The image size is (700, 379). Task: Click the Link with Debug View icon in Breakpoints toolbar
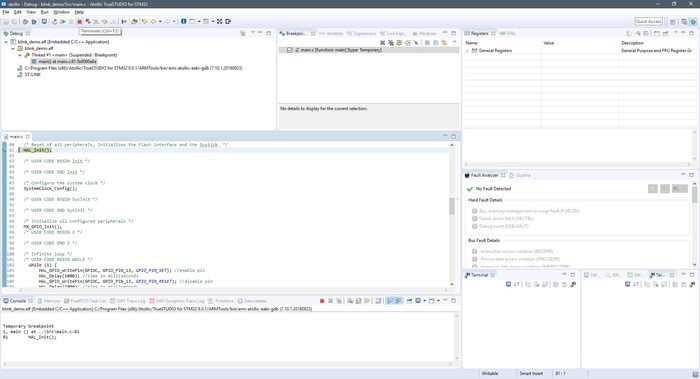444,43
